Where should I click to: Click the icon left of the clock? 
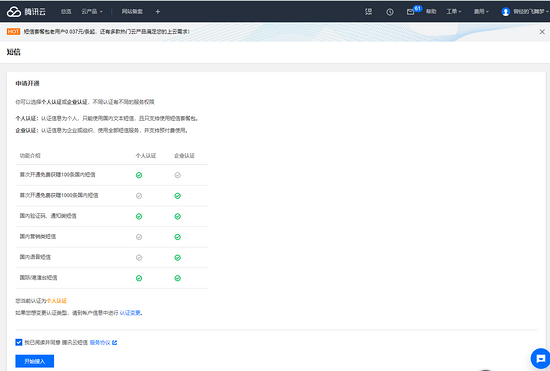(x=368, y=12)
